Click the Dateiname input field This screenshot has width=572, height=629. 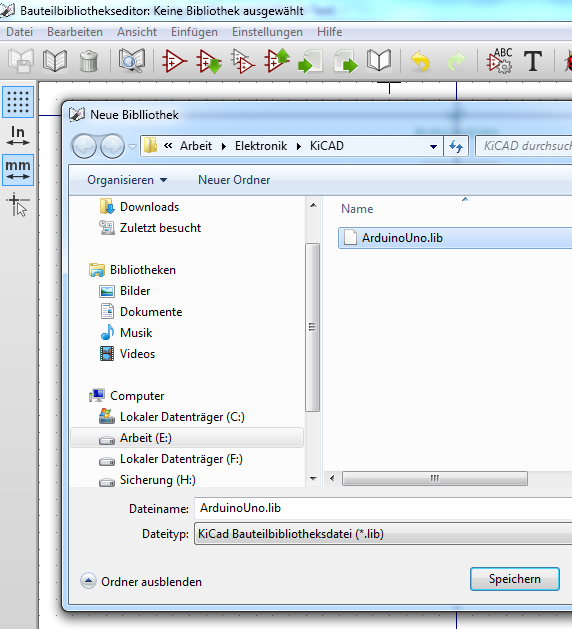point(383,508)
